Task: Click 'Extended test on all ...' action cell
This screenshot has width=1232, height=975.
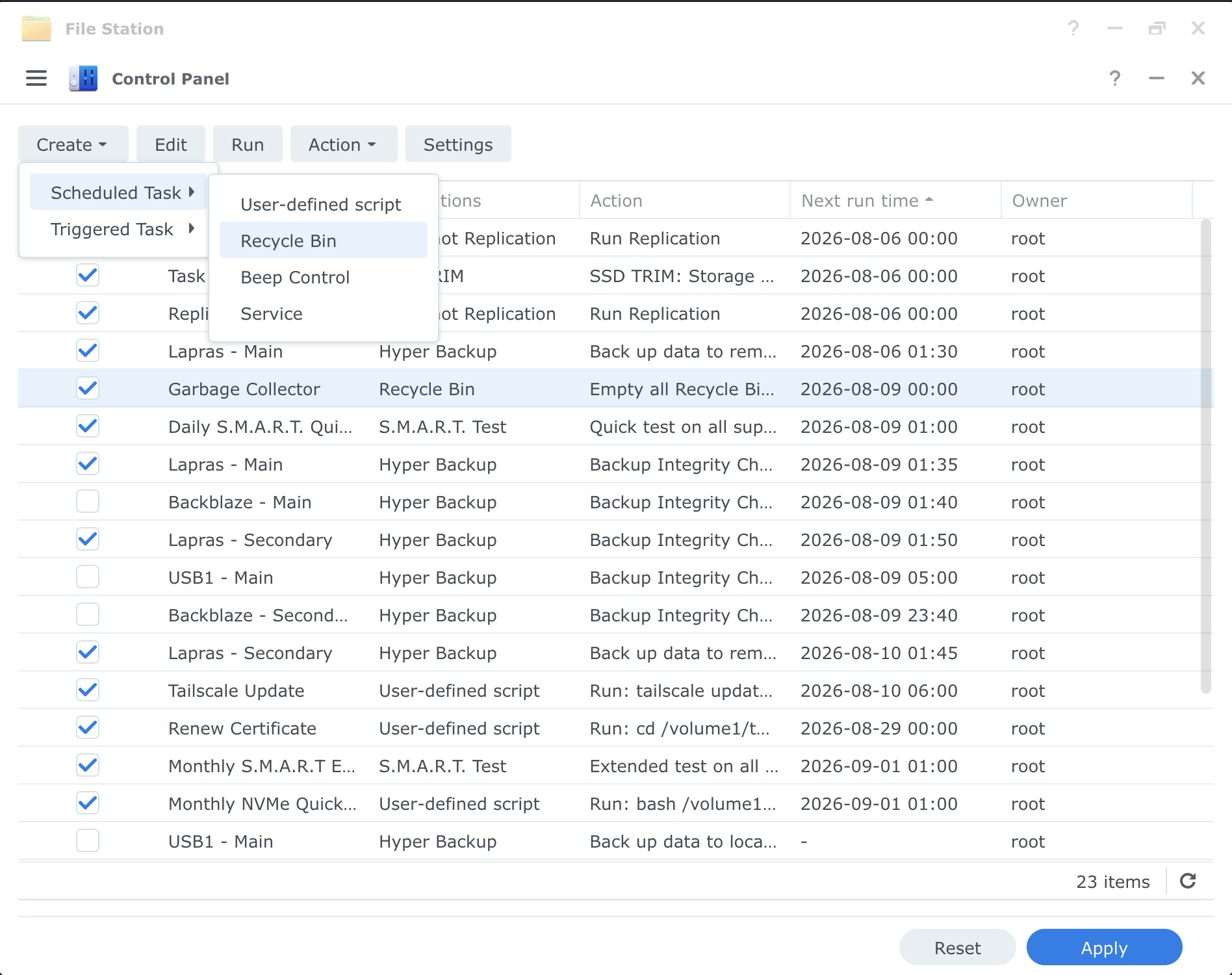Action: [x=684, y=766]
